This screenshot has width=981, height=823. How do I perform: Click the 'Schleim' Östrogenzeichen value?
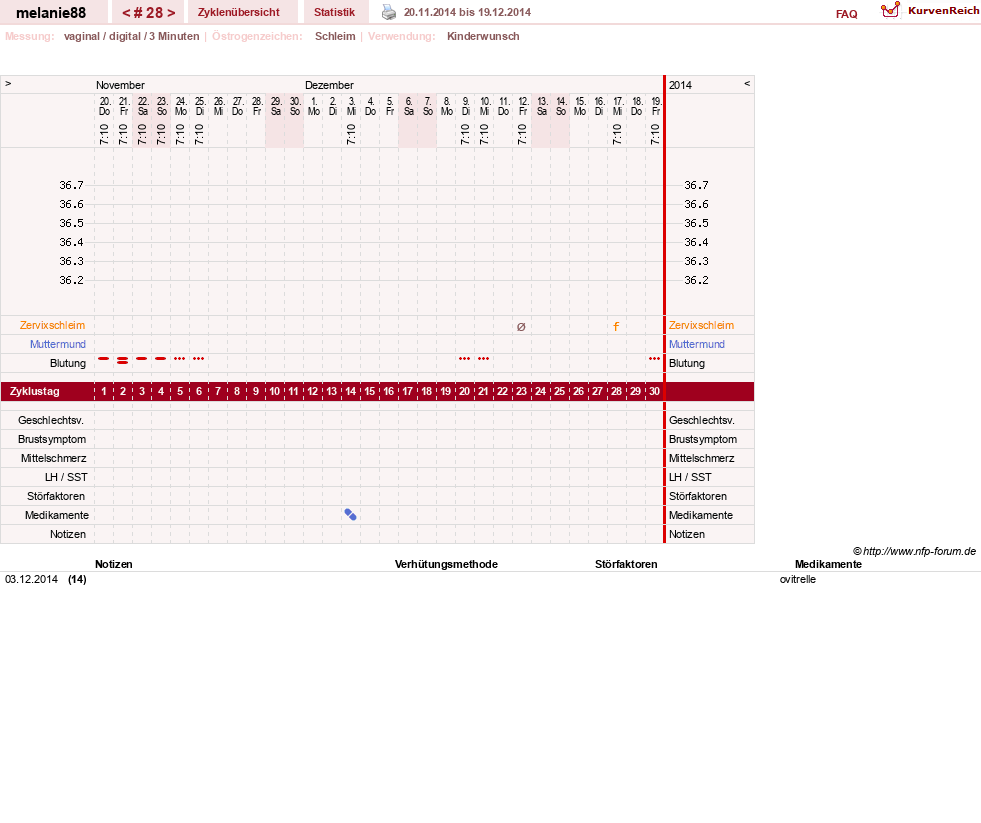[335, 36]
